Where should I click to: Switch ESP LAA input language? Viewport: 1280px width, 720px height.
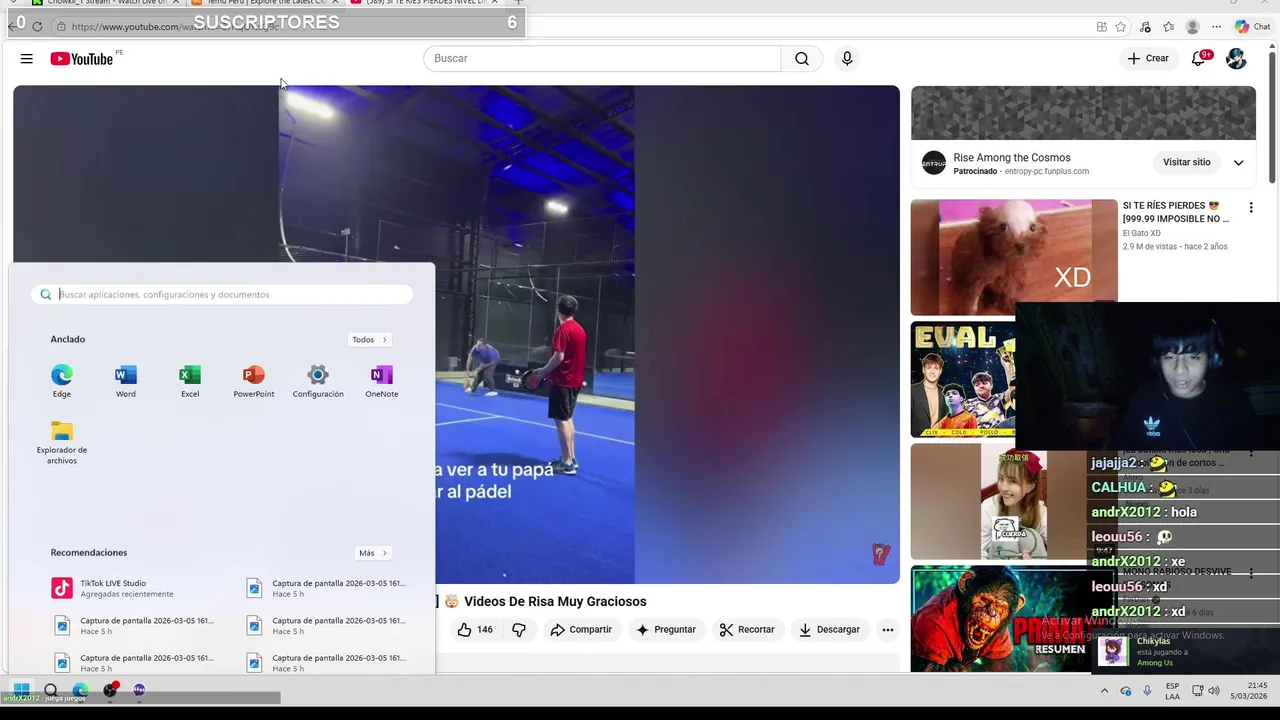tap(1173, 691)
